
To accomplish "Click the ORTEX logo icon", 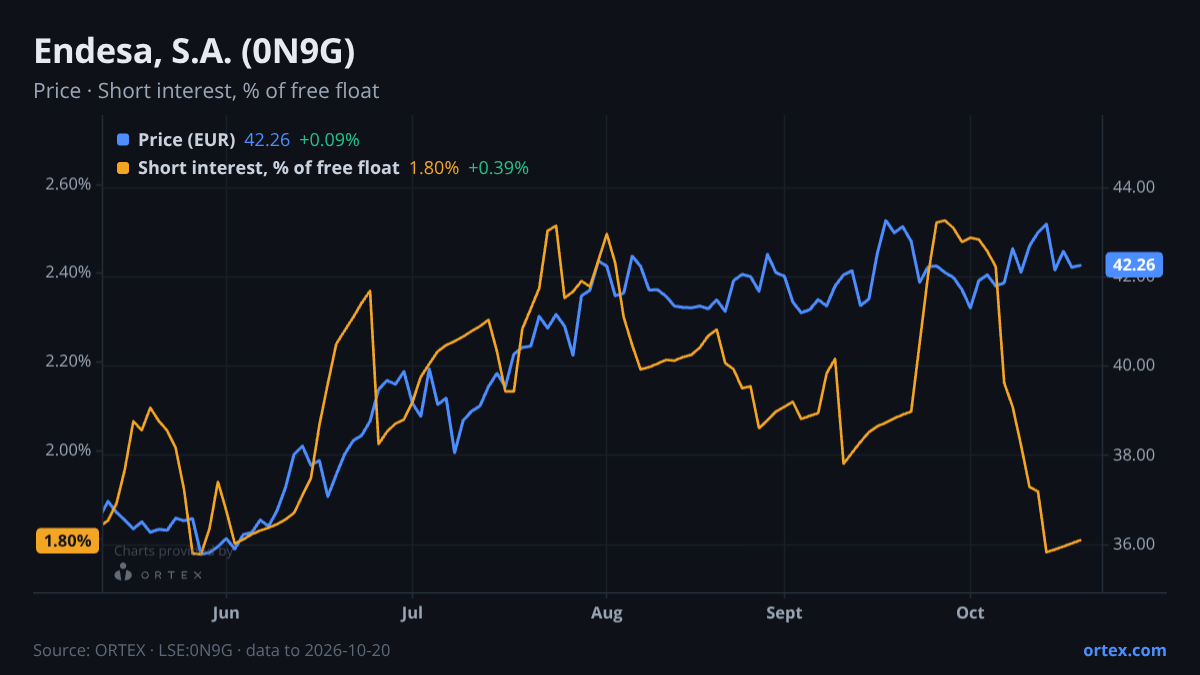I will coord(123,573).
